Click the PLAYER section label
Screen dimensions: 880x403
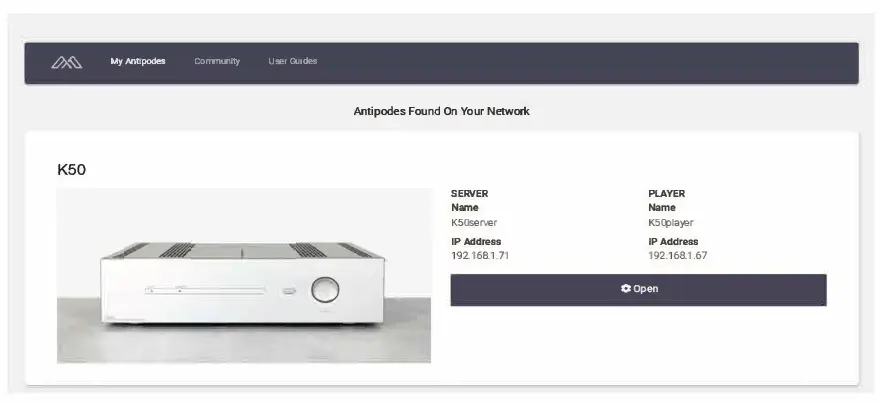pyautogui.click(x=666, y=194)
